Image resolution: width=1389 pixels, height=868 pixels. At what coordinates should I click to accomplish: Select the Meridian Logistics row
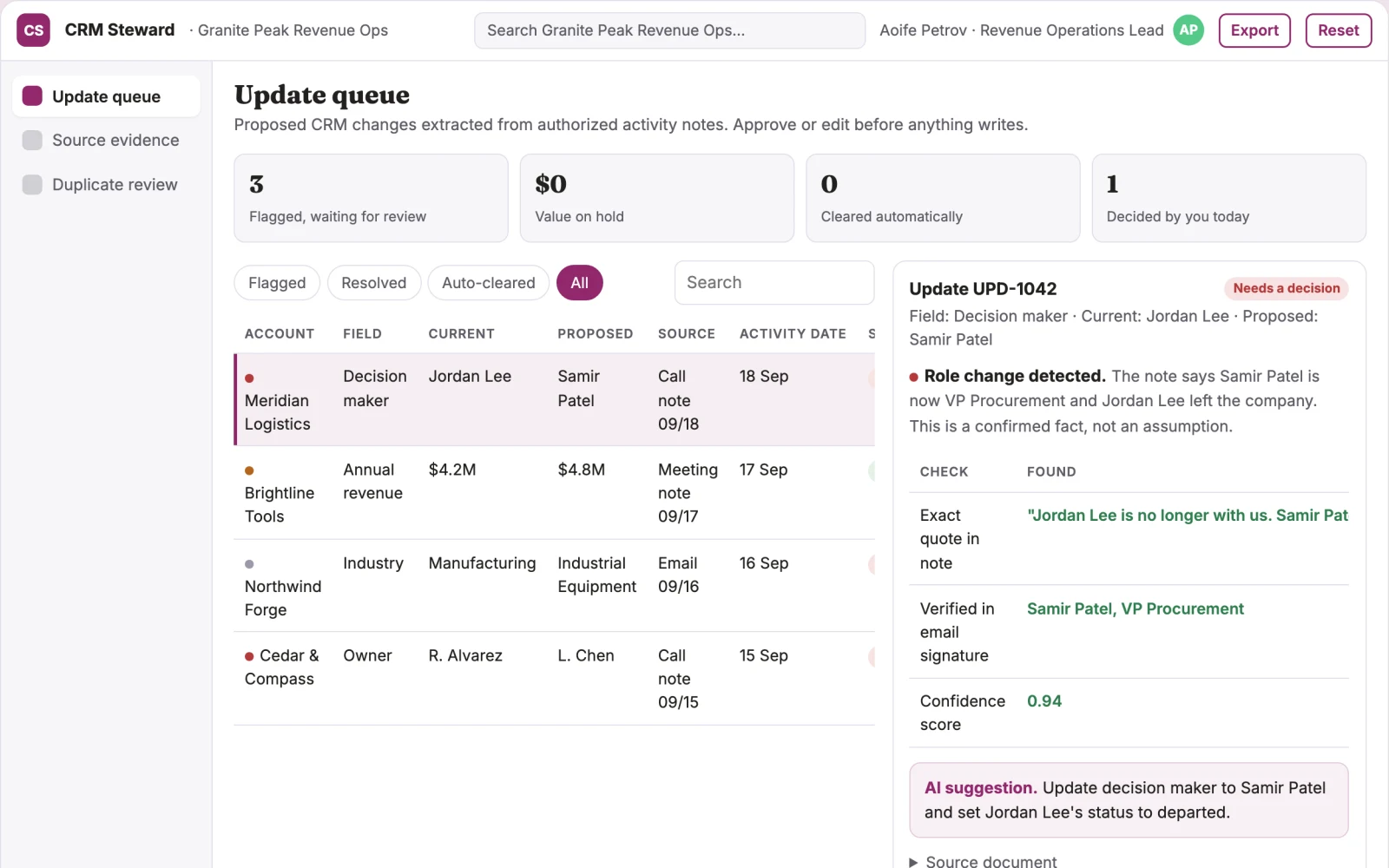coord(555,399)
